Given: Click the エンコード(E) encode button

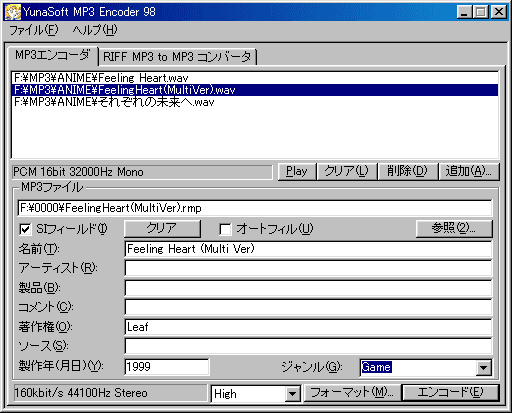Looking at the screenshot, I should [x=451, y=393].
